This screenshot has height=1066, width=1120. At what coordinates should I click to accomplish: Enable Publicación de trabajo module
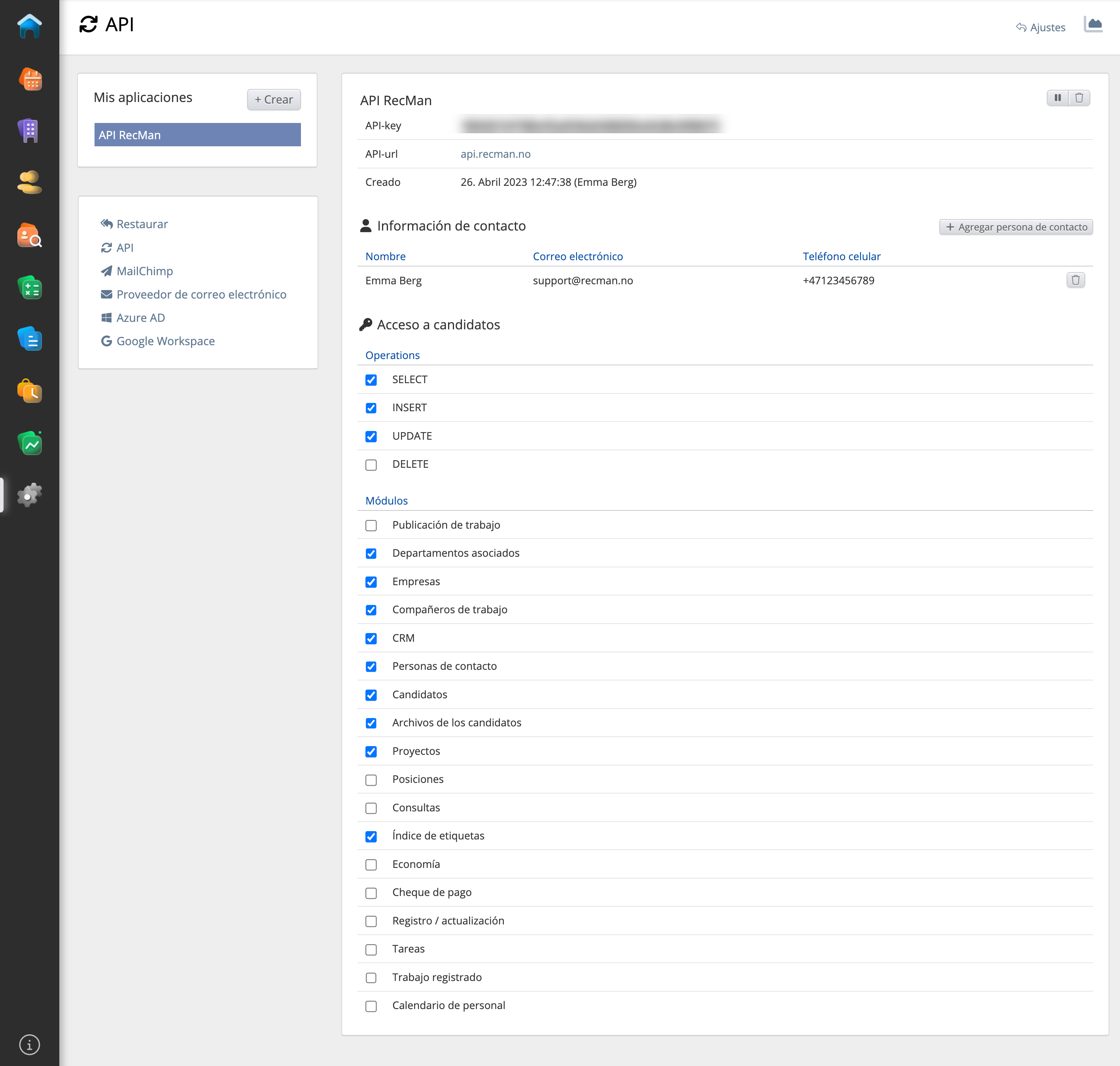(x=371, y=525)
